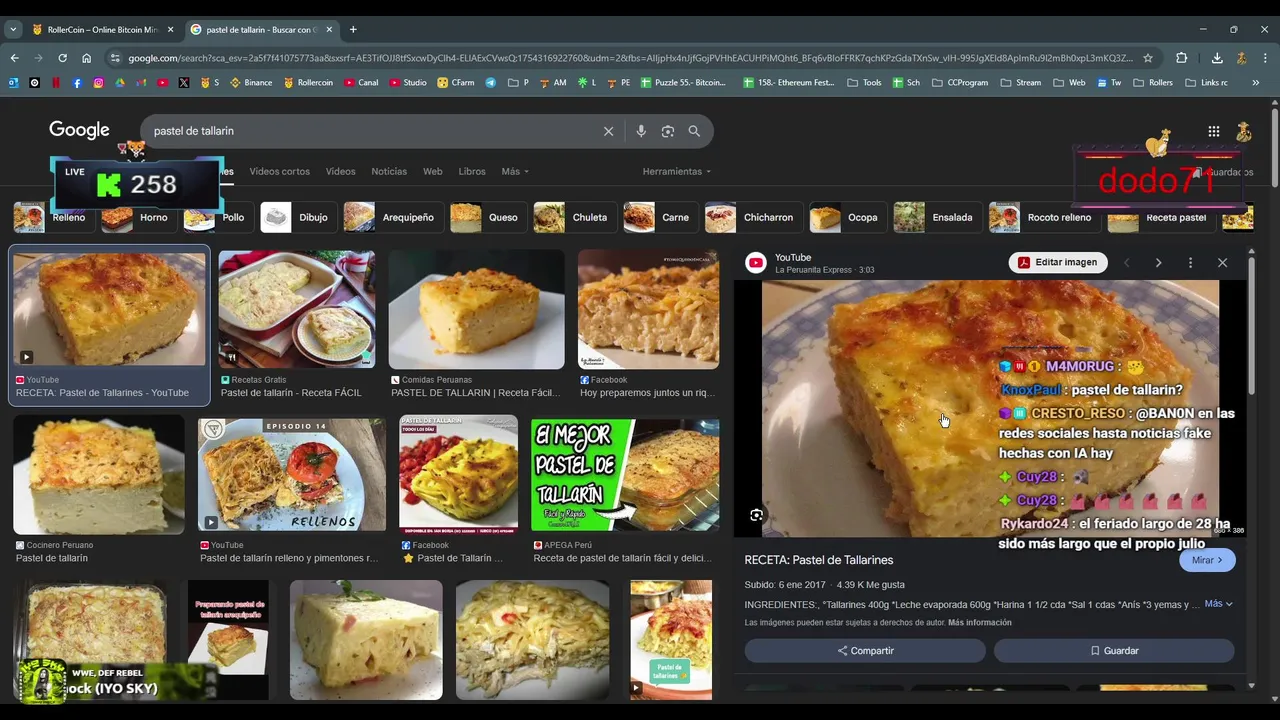1280x720 pixels.
Task: Show more bookmarks with double chevron
Action: [1256, 83]
